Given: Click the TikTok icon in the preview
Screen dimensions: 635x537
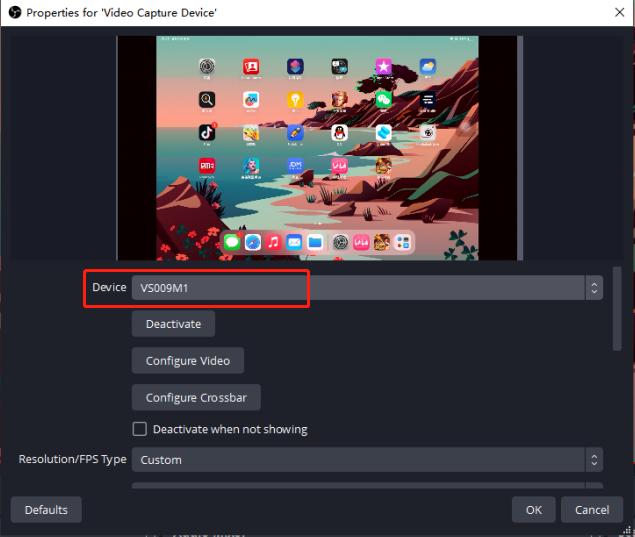Looking at the screenshot, I should 207,132.
